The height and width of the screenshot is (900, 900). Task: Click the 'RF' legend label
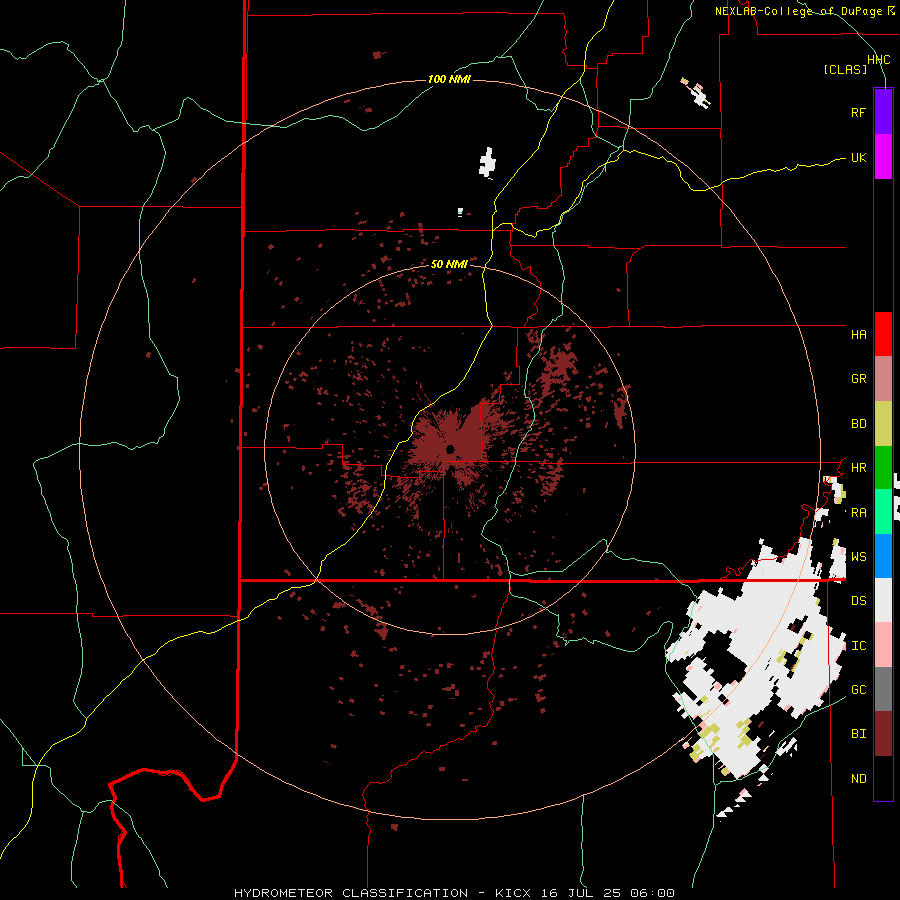[858, 112]
